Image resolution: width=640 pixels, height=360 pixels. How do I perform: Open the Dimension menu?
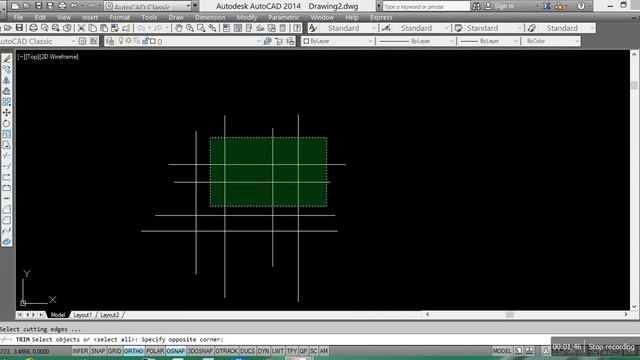[x=210, y=18]
